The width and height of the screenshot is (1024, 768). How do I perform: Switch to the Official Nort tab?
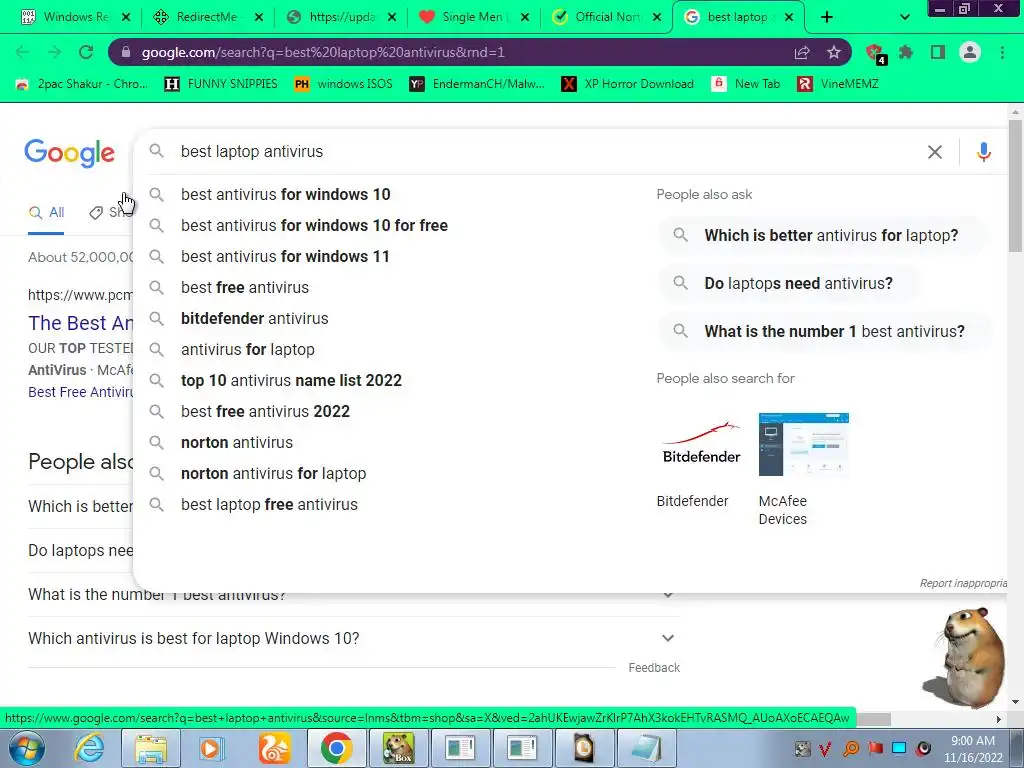tap(606, 17)
